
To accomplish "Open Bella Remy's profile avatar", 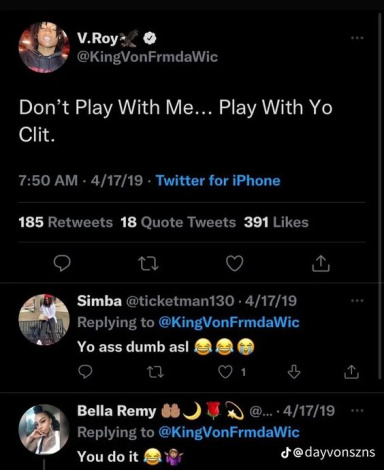I will pos(44,429).
